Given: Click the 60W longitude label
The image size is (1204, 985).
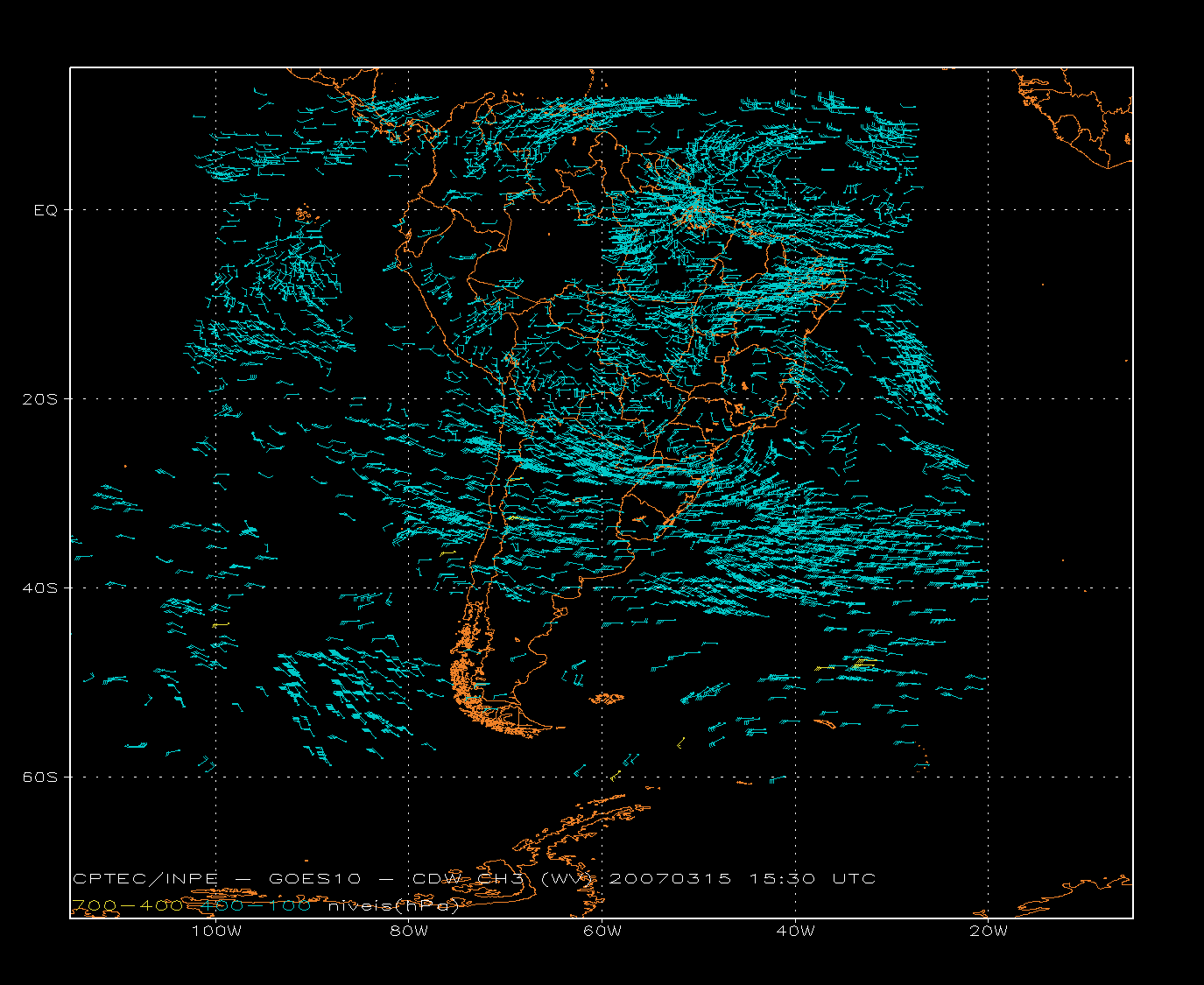Looking at the screenshot, I should click(x=602, y=931).
